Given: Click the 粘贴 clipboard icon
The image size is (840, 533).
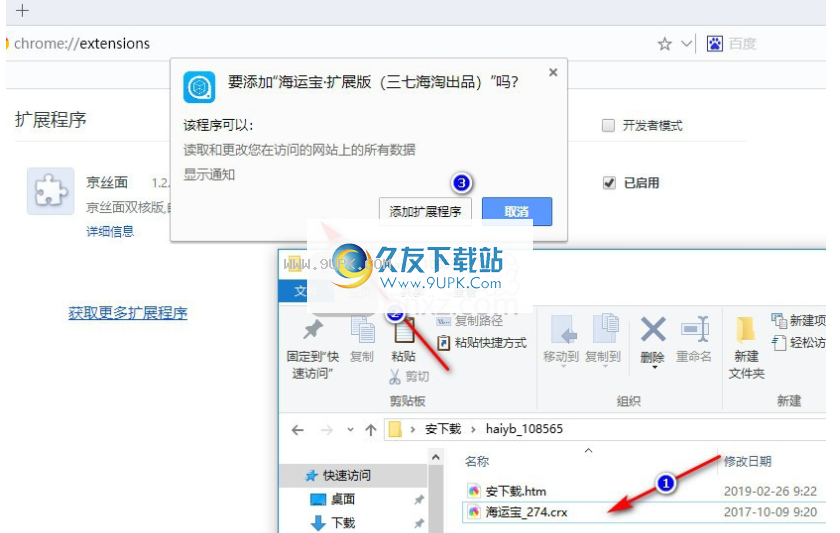Looking at the screenshot, I should pos(404,330).
